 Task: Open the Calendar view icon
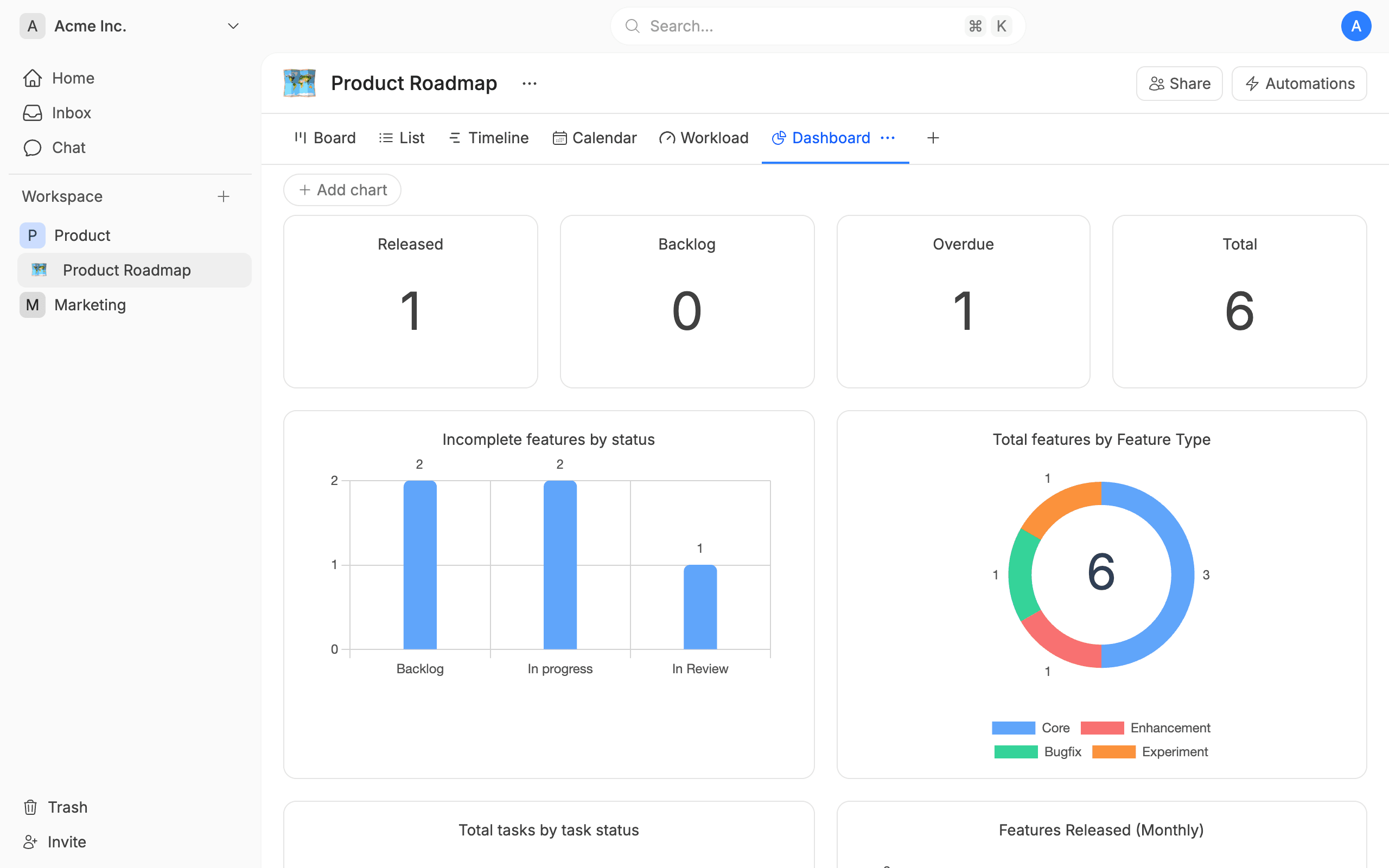(x=559, y=138)
